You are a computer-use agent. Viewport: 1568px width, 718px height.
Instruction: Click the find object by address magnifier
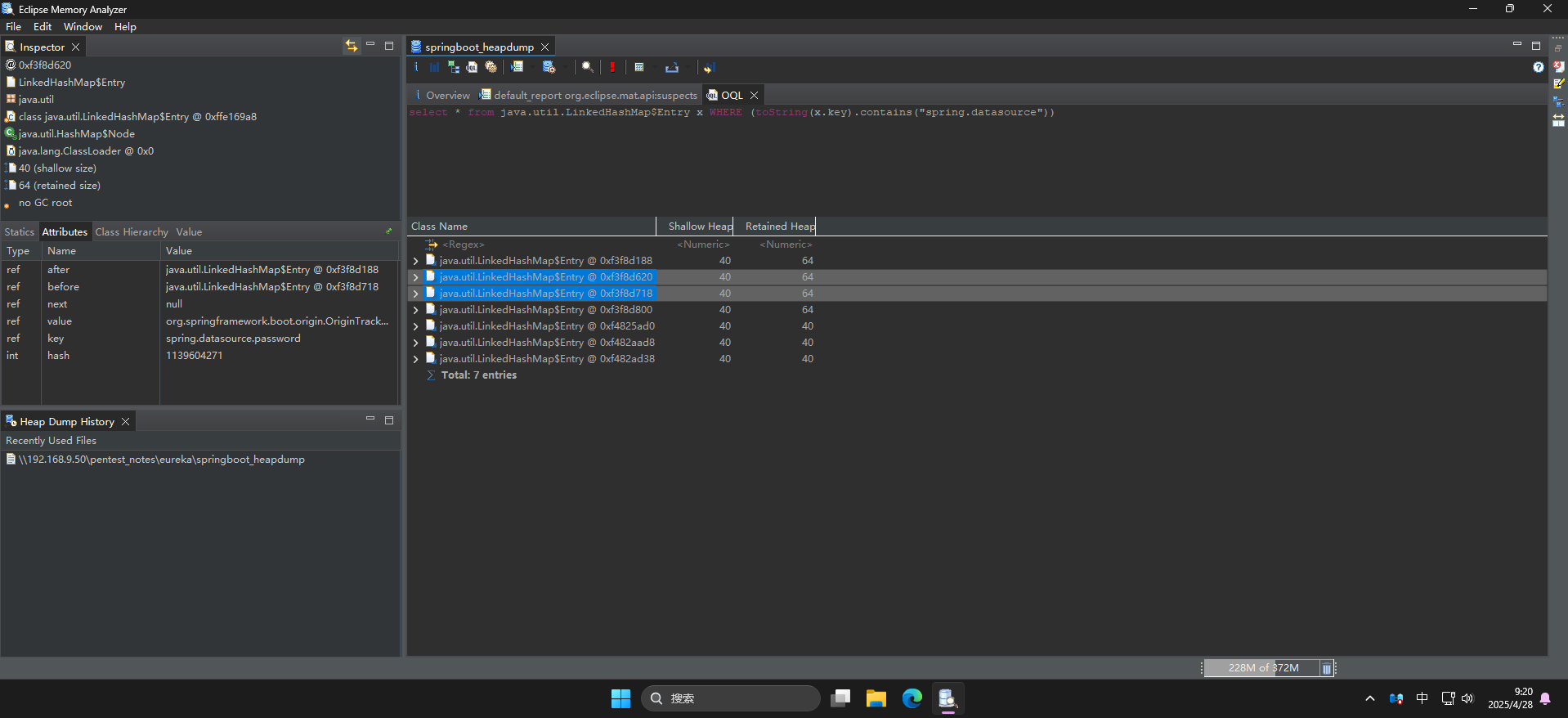587,67
